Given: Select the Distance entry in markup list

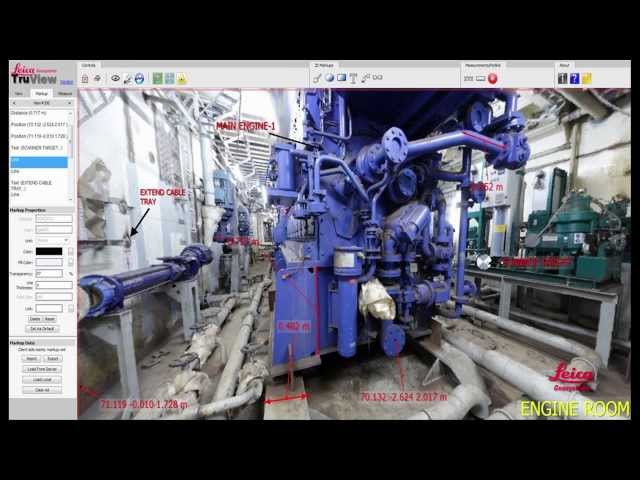Looking at the screenshot, I should click(x=39, y=113).
